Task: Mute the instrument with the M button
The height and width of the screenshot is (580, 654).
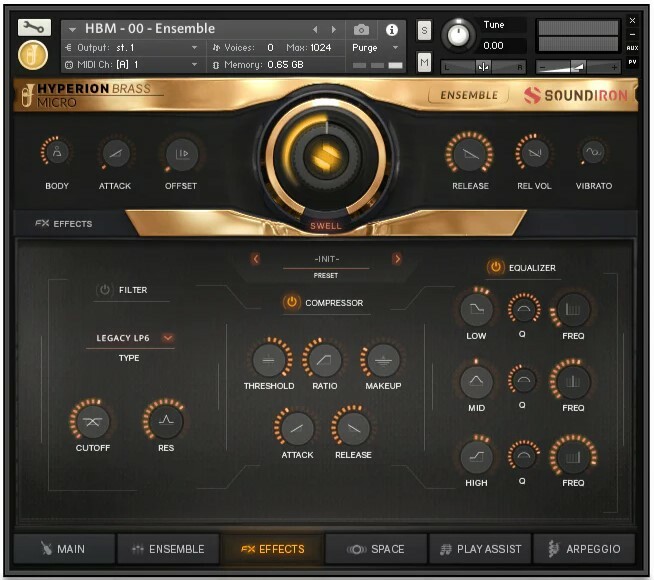Action: (x=424, y=63)
